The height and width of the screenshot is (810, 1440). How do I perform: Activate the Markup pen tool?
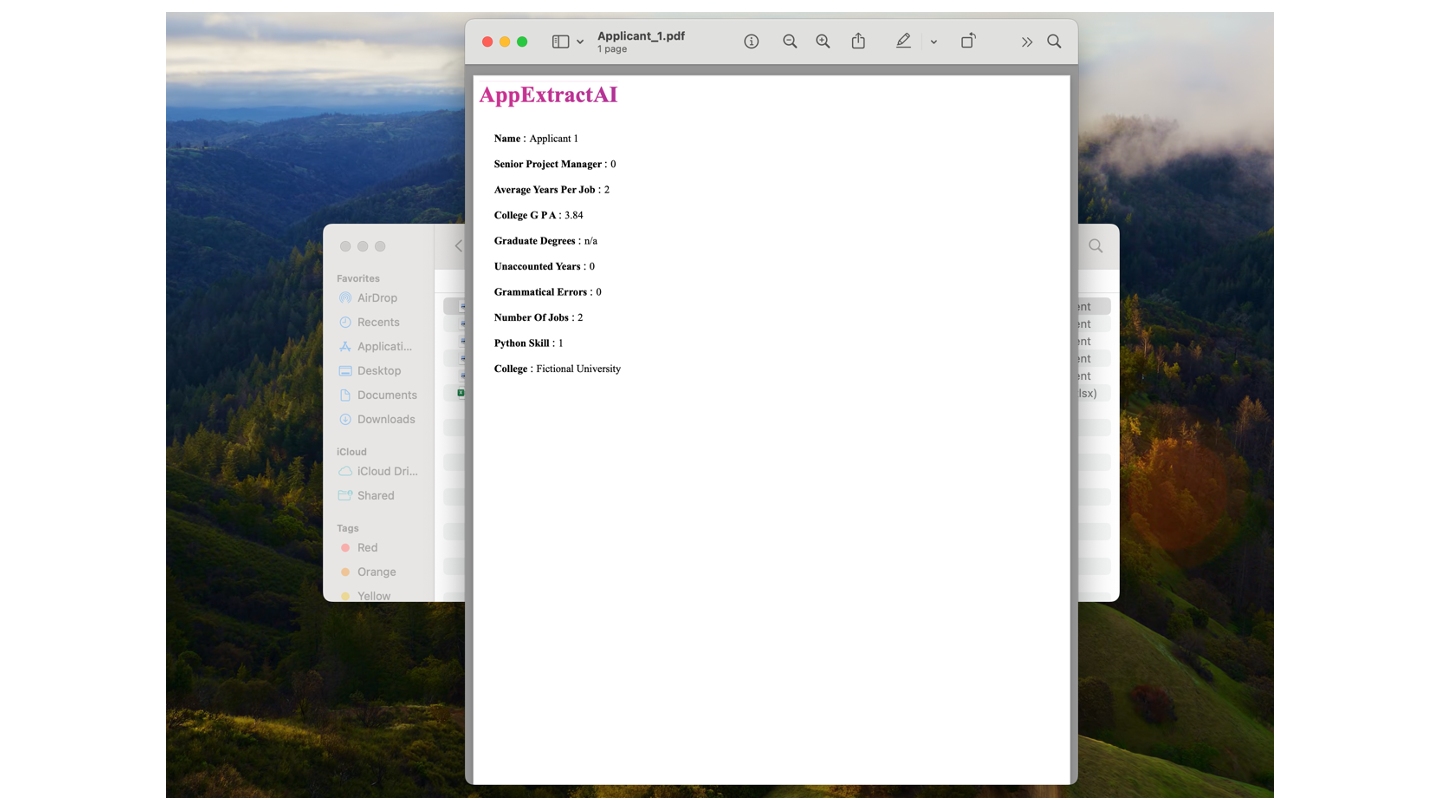(903, 41)
